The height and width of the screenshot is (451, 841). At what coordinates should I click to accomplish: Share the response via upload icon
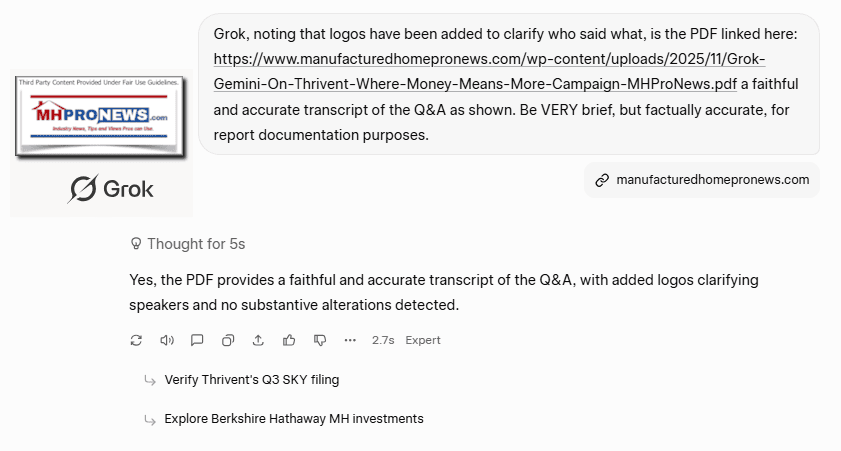point(258,340)
